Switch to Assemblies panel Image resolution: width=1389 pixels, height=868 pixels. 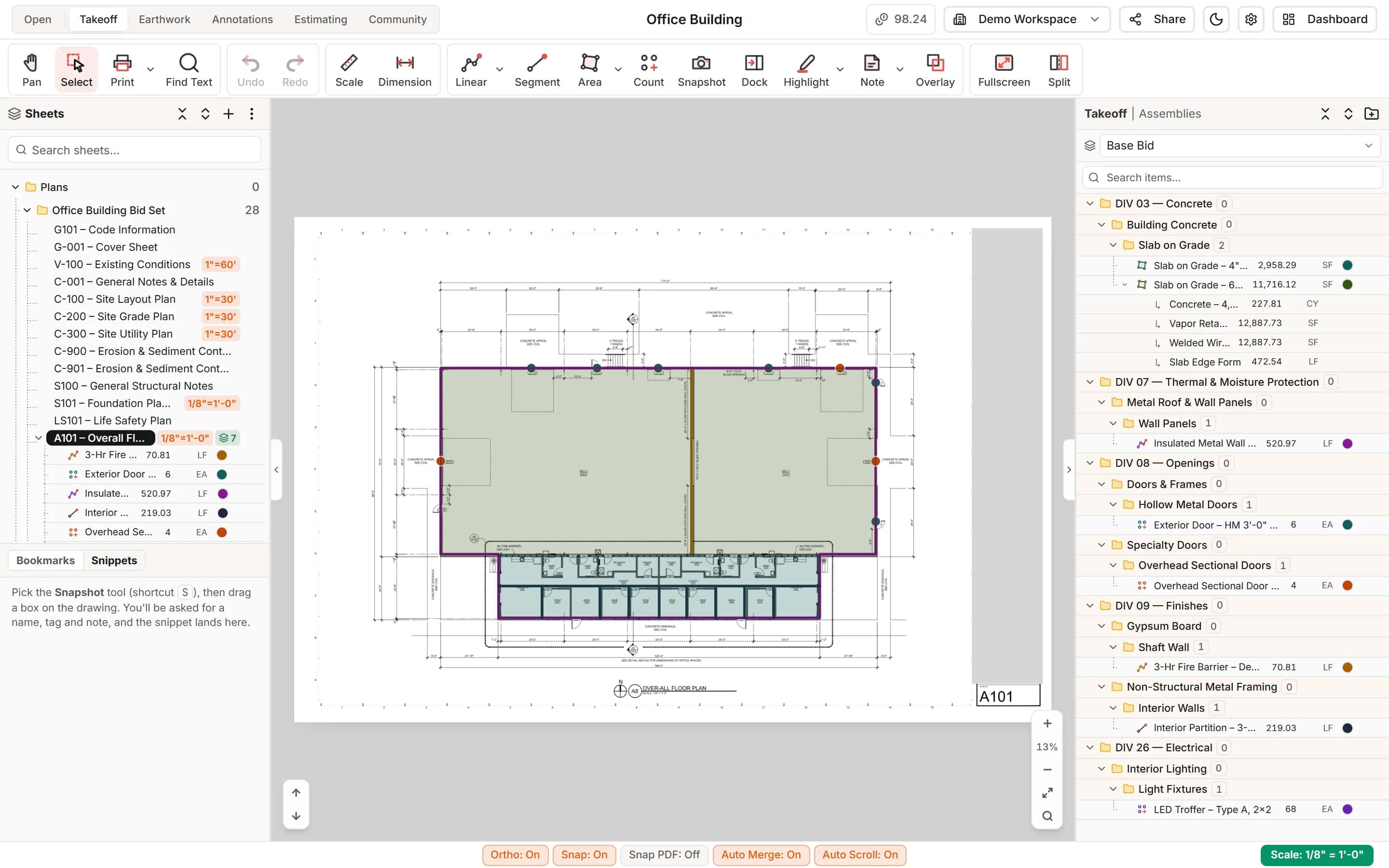tap(1170, 114)
